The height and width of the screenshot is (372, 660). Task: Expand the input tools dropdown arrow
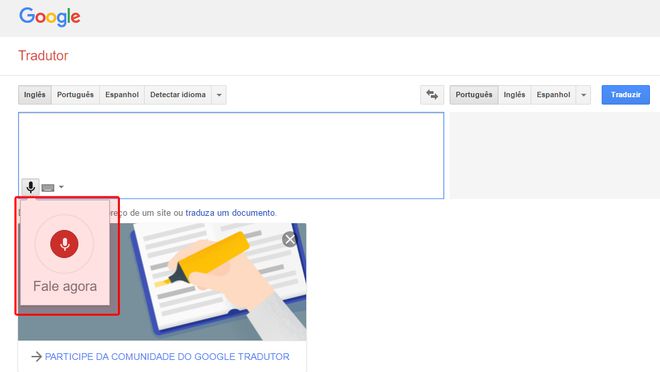(61, 187)
